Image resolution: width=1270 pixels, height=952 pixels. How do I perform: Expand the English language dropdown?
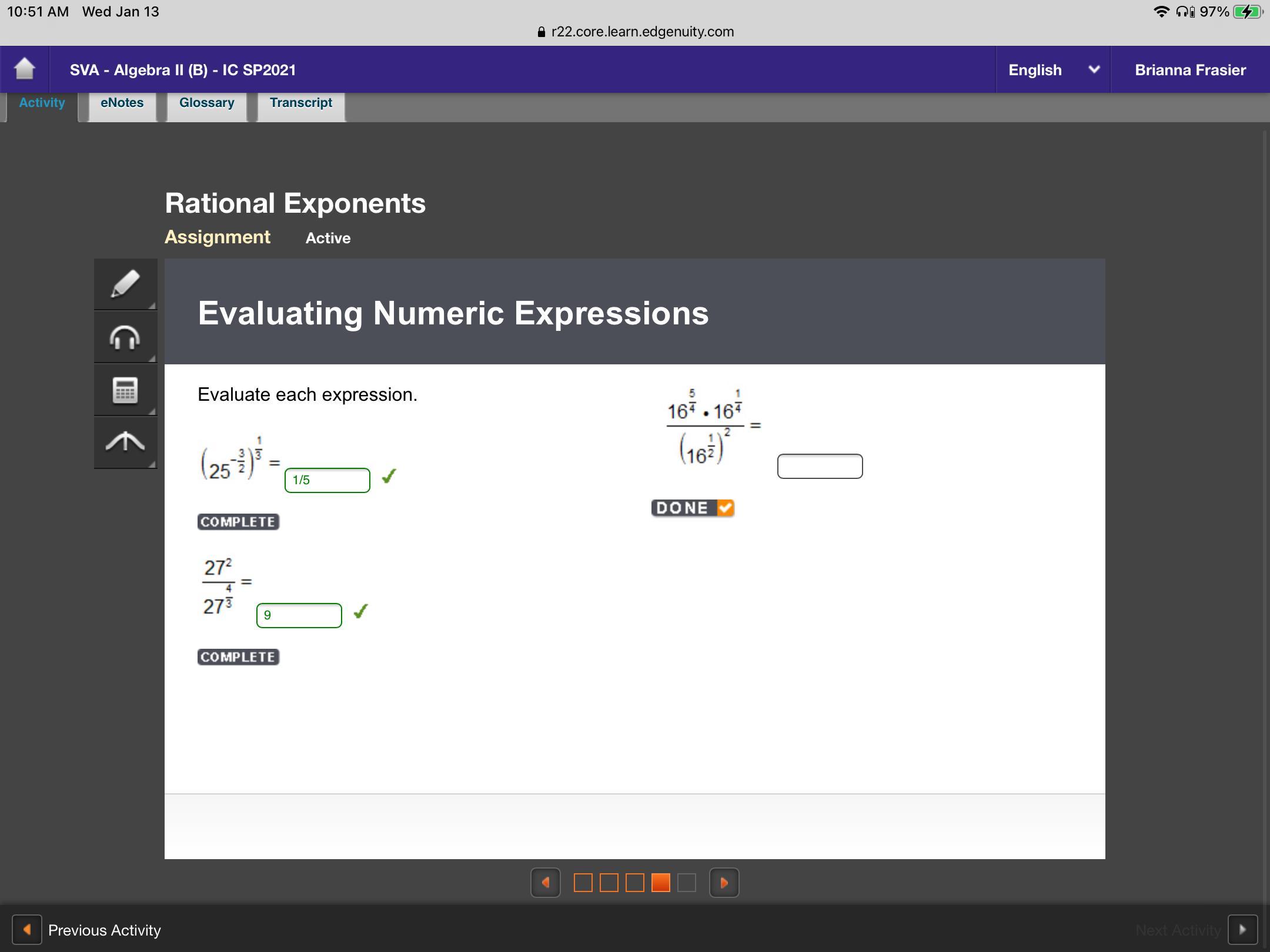1052,70
